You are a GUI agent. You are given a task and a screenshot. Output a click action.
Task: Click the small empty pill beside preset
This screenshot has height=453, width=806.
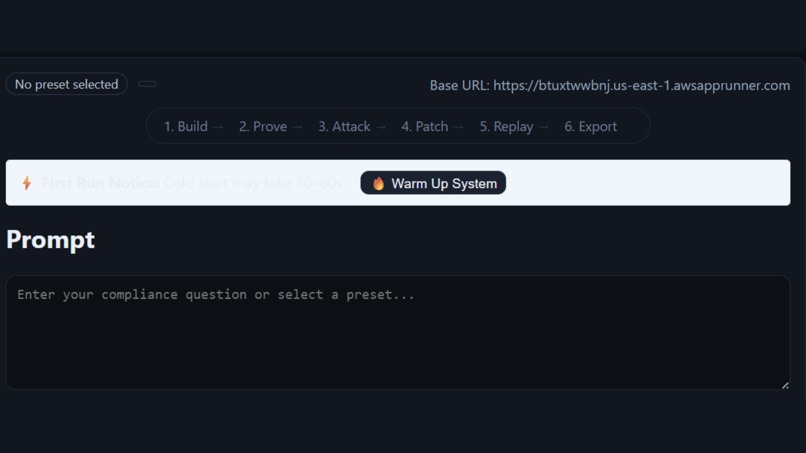click(147, 84)
